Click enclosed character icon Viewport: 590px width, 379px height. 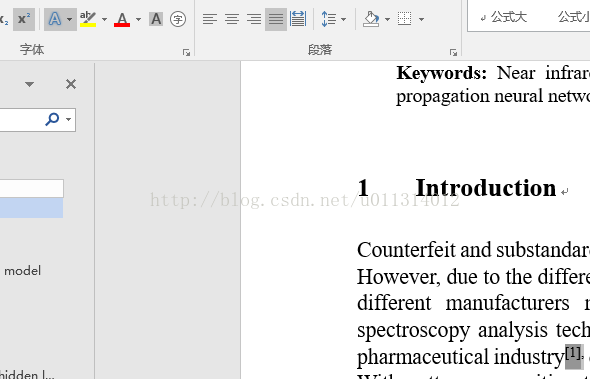click(178, 19)
